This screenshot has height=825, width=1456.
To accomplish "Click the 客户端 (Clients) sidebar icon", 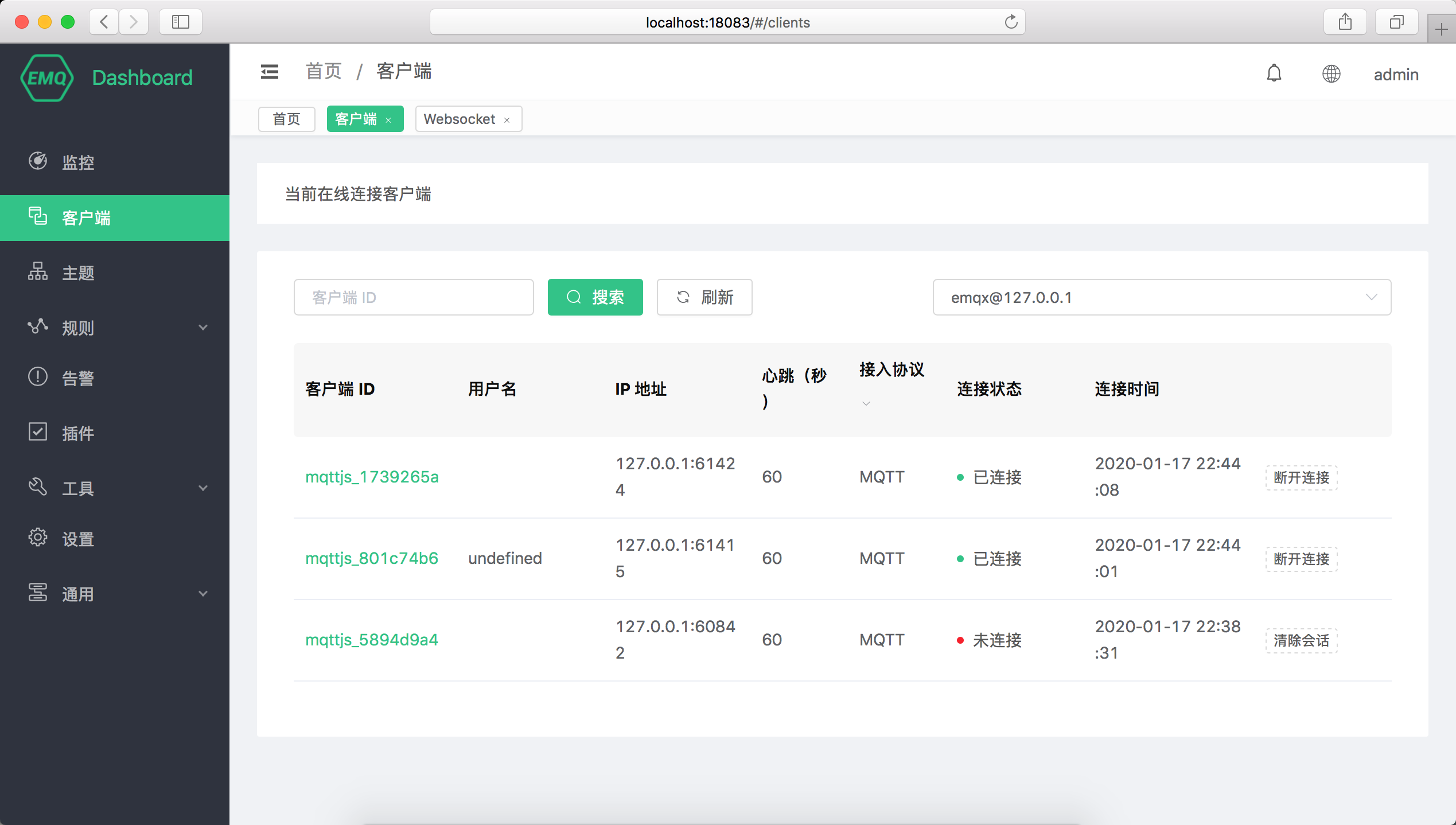I will pos(37,218).
